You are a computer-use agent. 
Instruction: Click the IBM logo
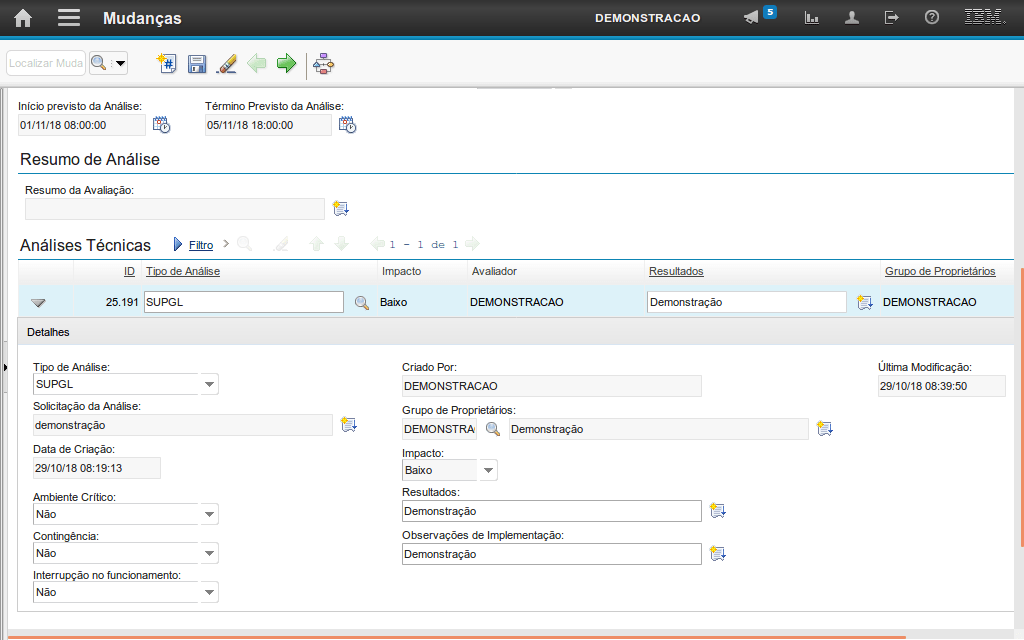click(985, 17)
